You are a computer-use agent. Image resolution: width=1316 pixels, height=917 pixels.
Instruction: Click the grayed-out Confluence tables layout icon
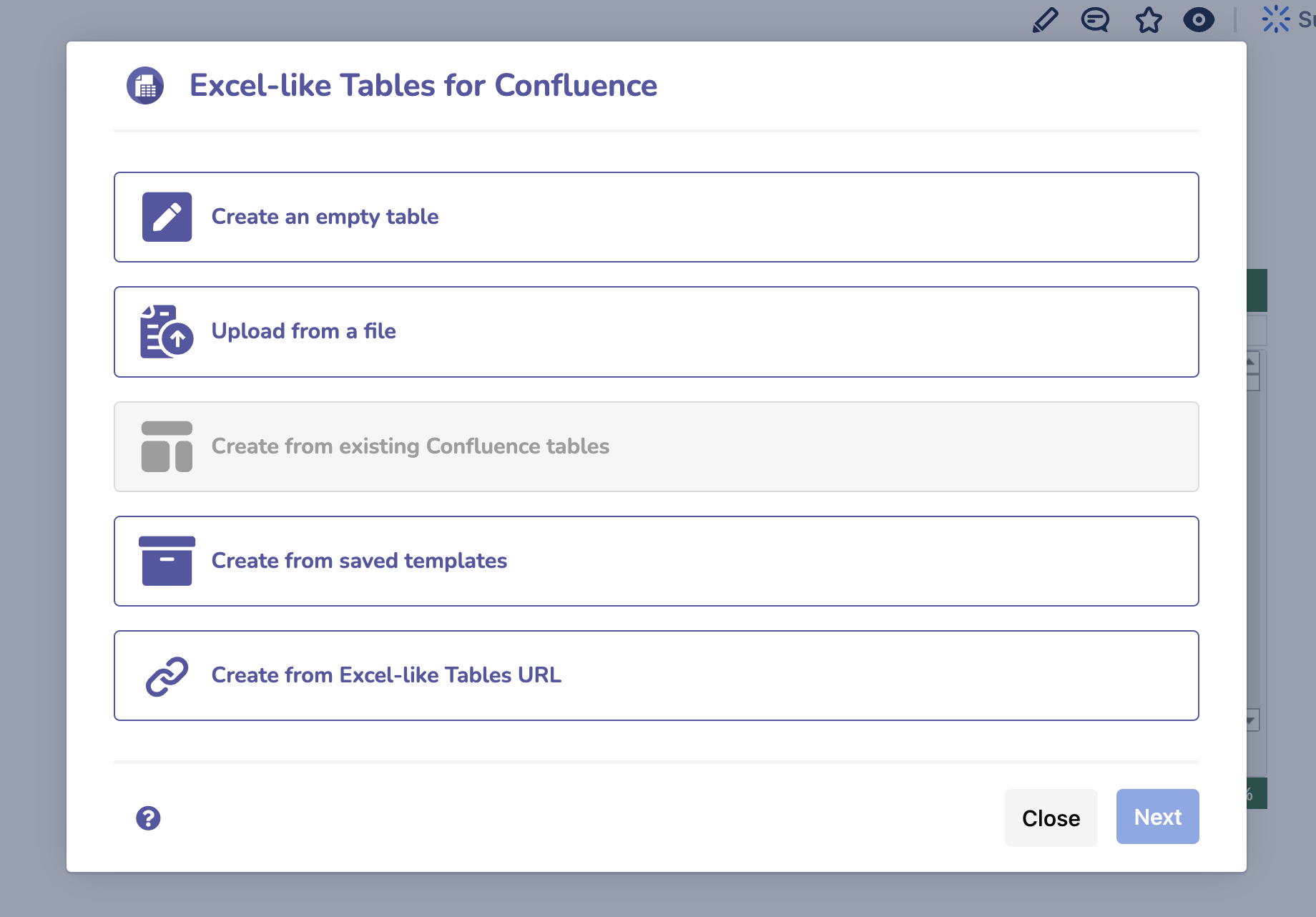[167, 446]
